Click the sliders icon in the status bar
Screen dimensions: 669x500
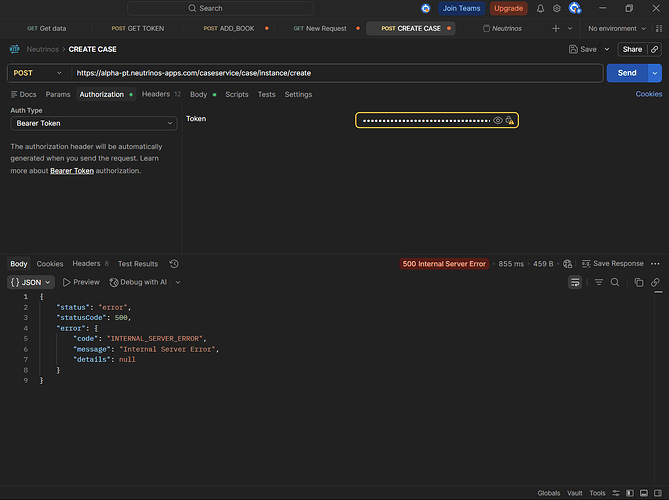616,493
